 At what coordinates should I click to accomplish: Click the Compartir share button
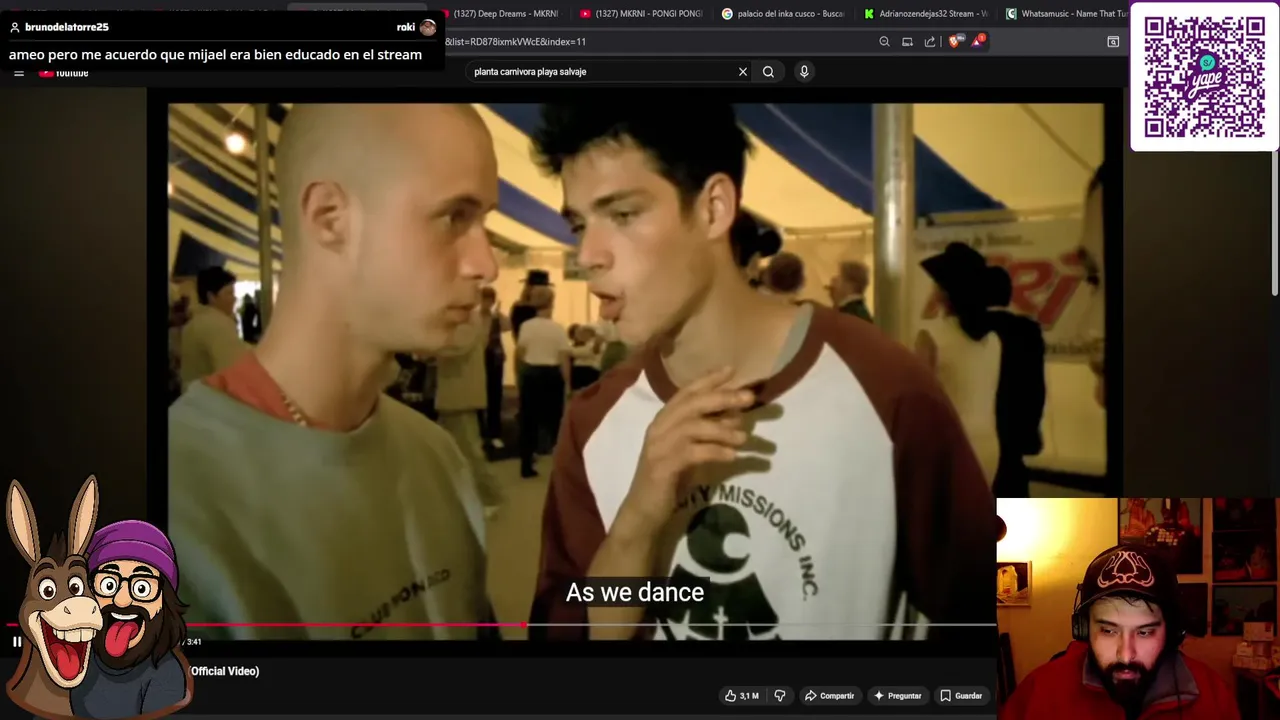pyautogui.click(x=829, y=696)
